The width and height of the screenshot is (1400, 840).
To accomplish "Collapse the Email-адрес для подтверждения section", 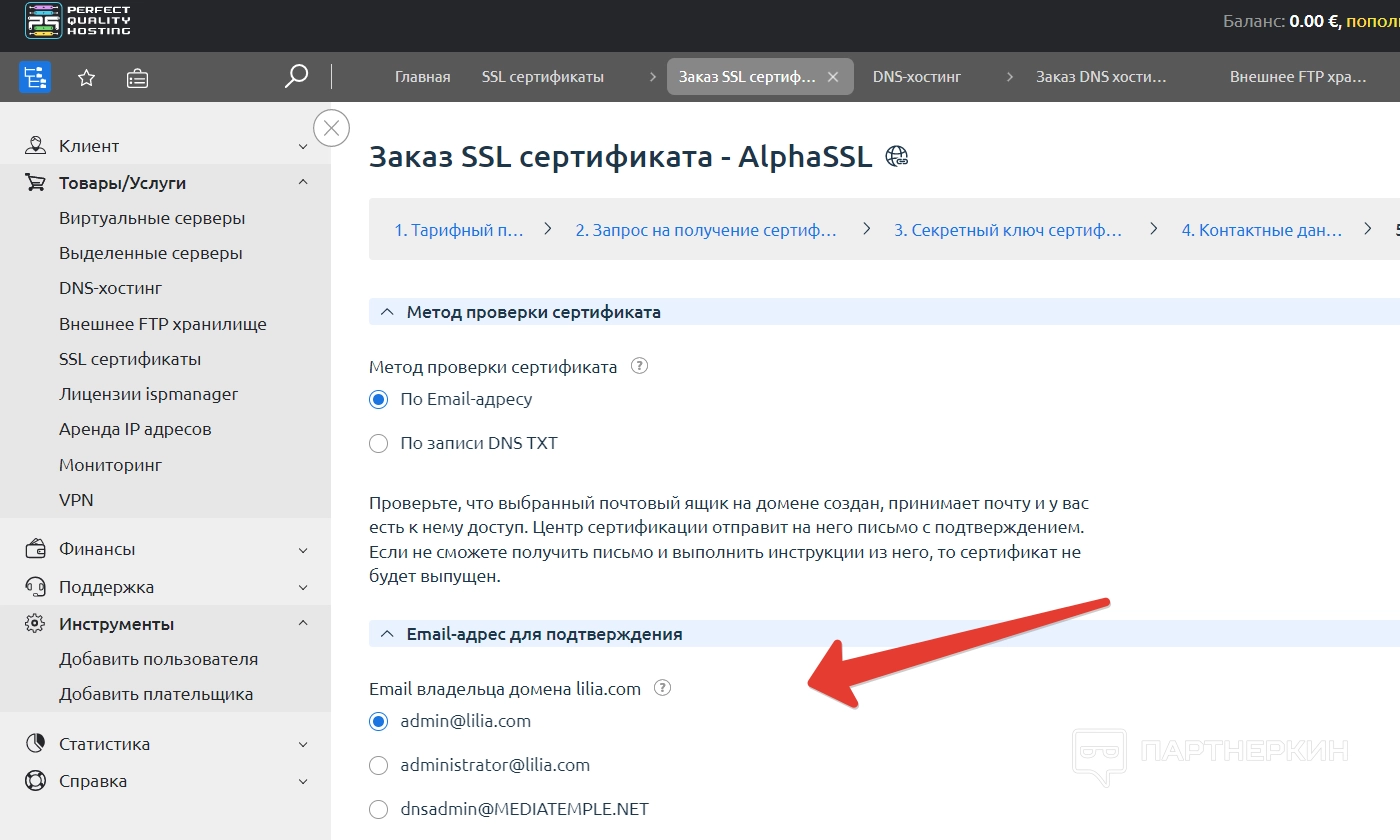I will [386, 634].
